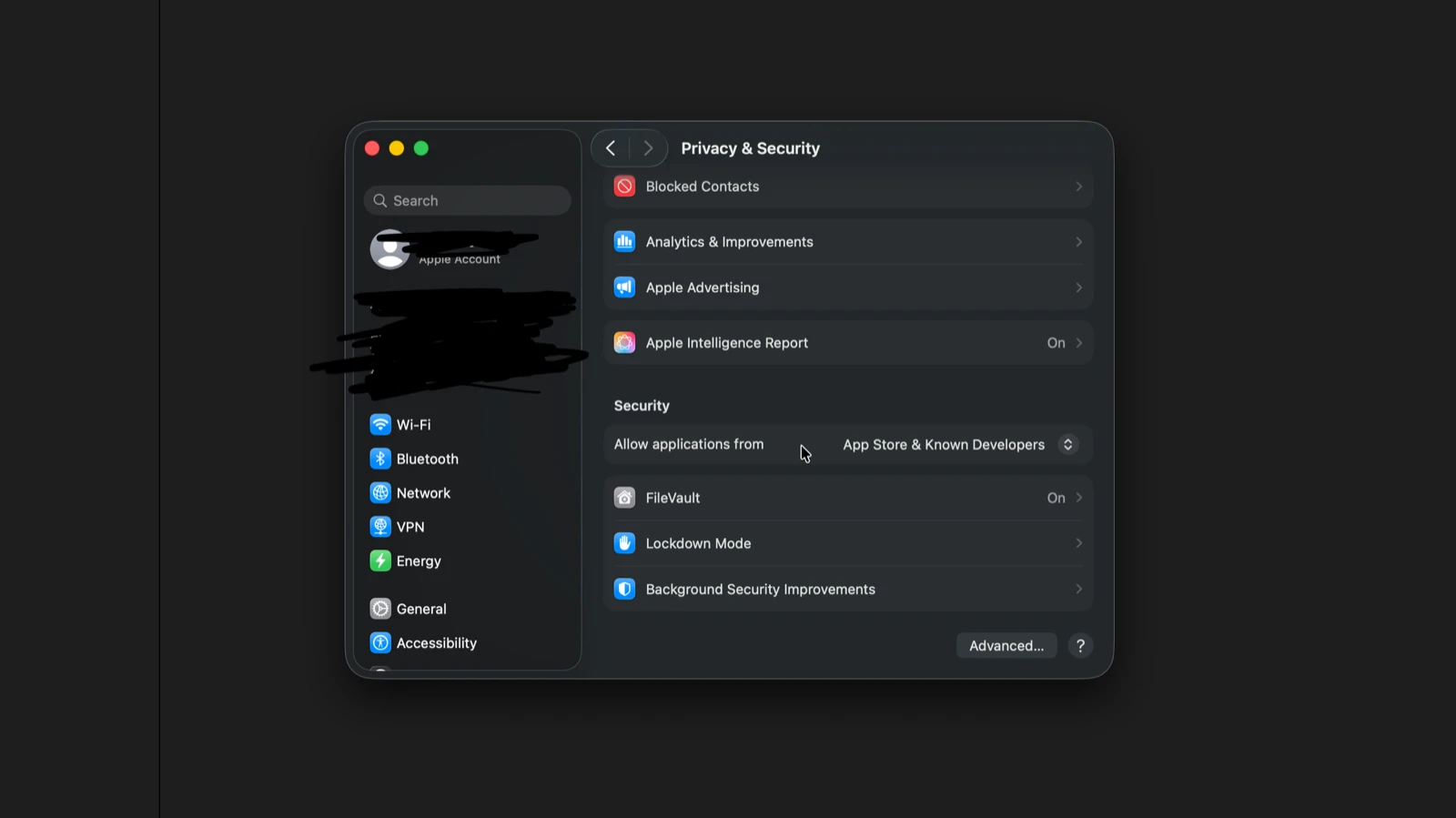Click the Accessibility icon in sidebar
Viewport: 1456px width, 818px height.
click(x=380, y=643)
